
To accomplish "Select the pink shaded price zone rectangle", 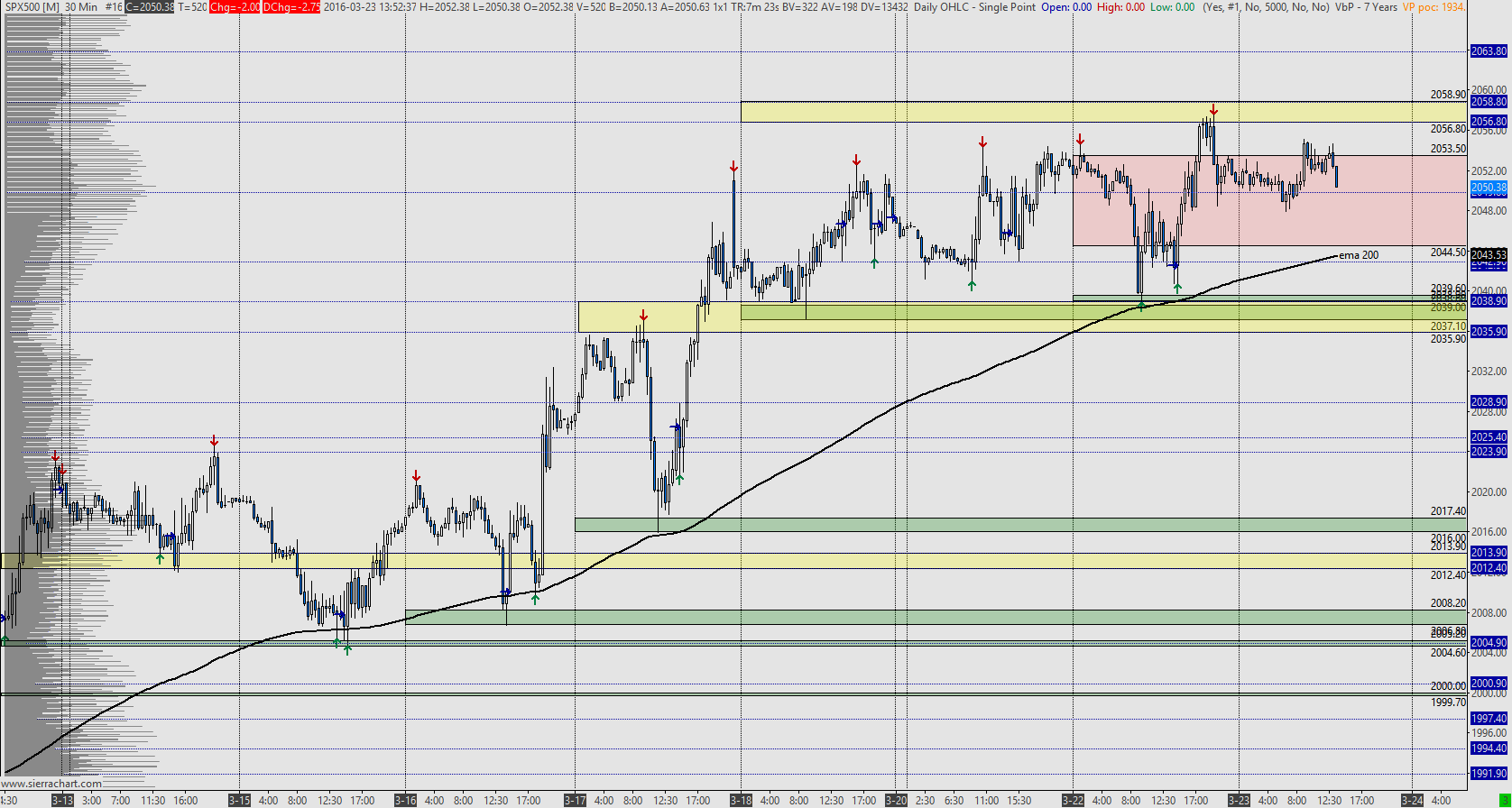I will tap(1271, 200).
